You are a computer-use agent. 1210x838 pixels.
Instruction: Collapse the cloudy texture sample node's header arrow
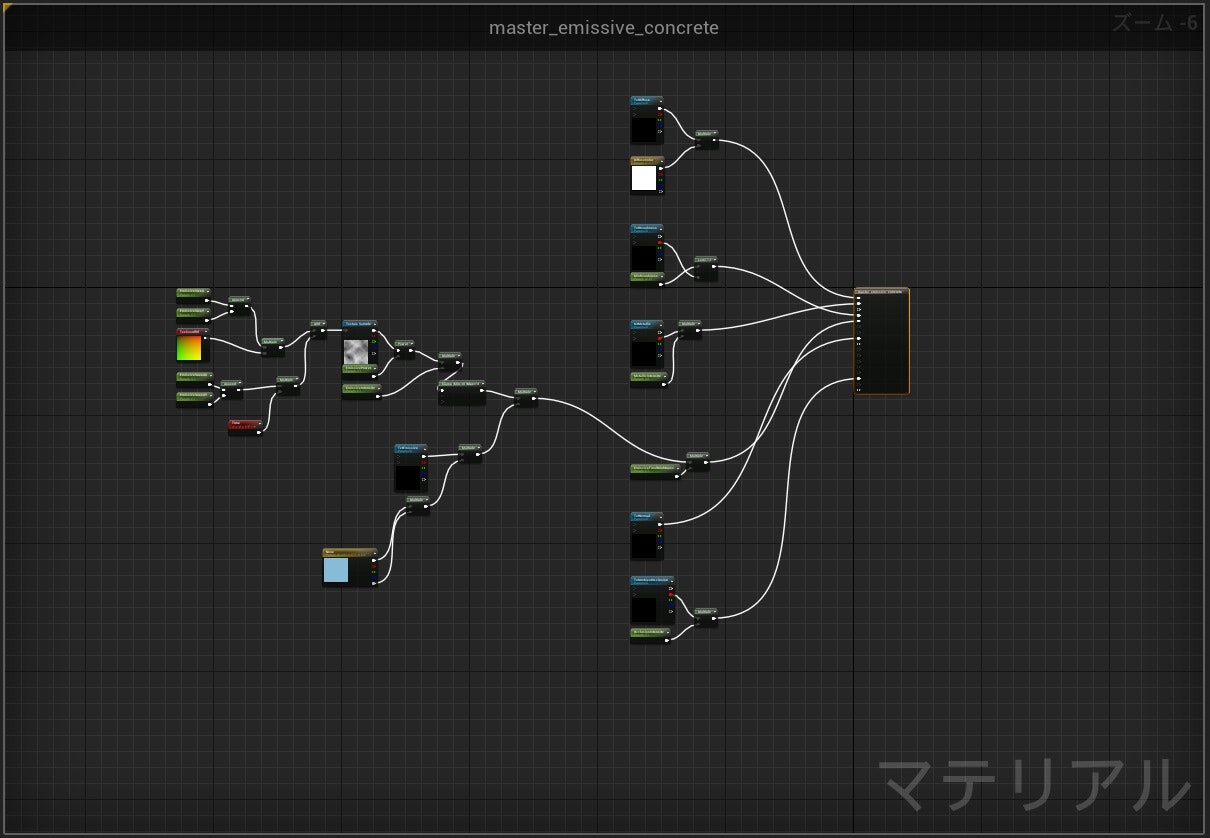click(373, 324)
